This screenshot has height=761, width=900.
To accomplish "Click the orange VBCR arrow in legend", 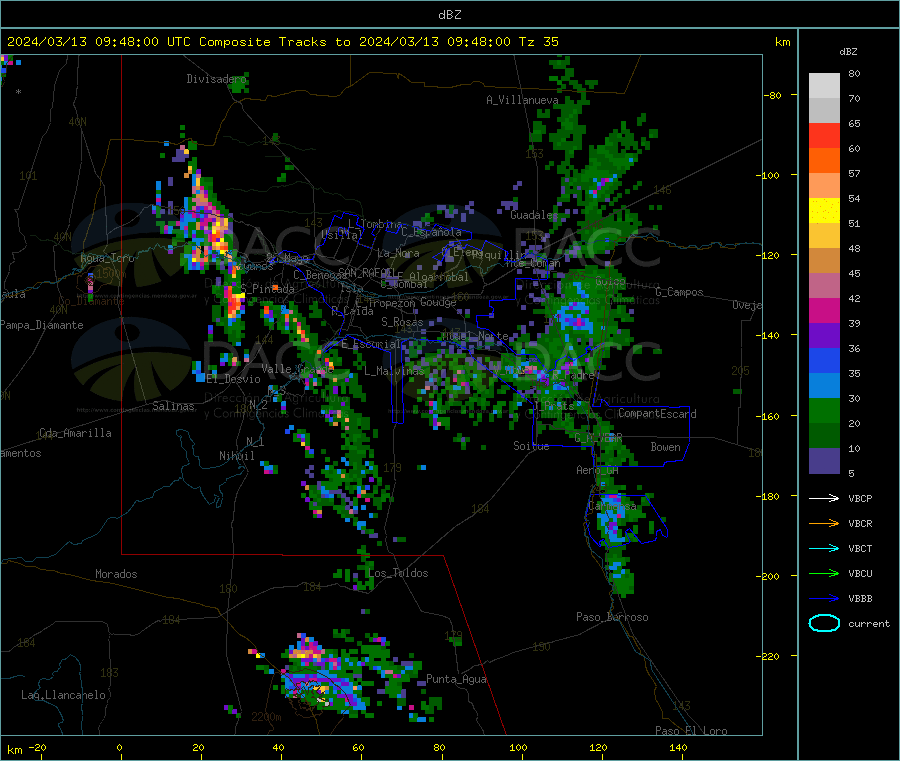I will point(824,523).
